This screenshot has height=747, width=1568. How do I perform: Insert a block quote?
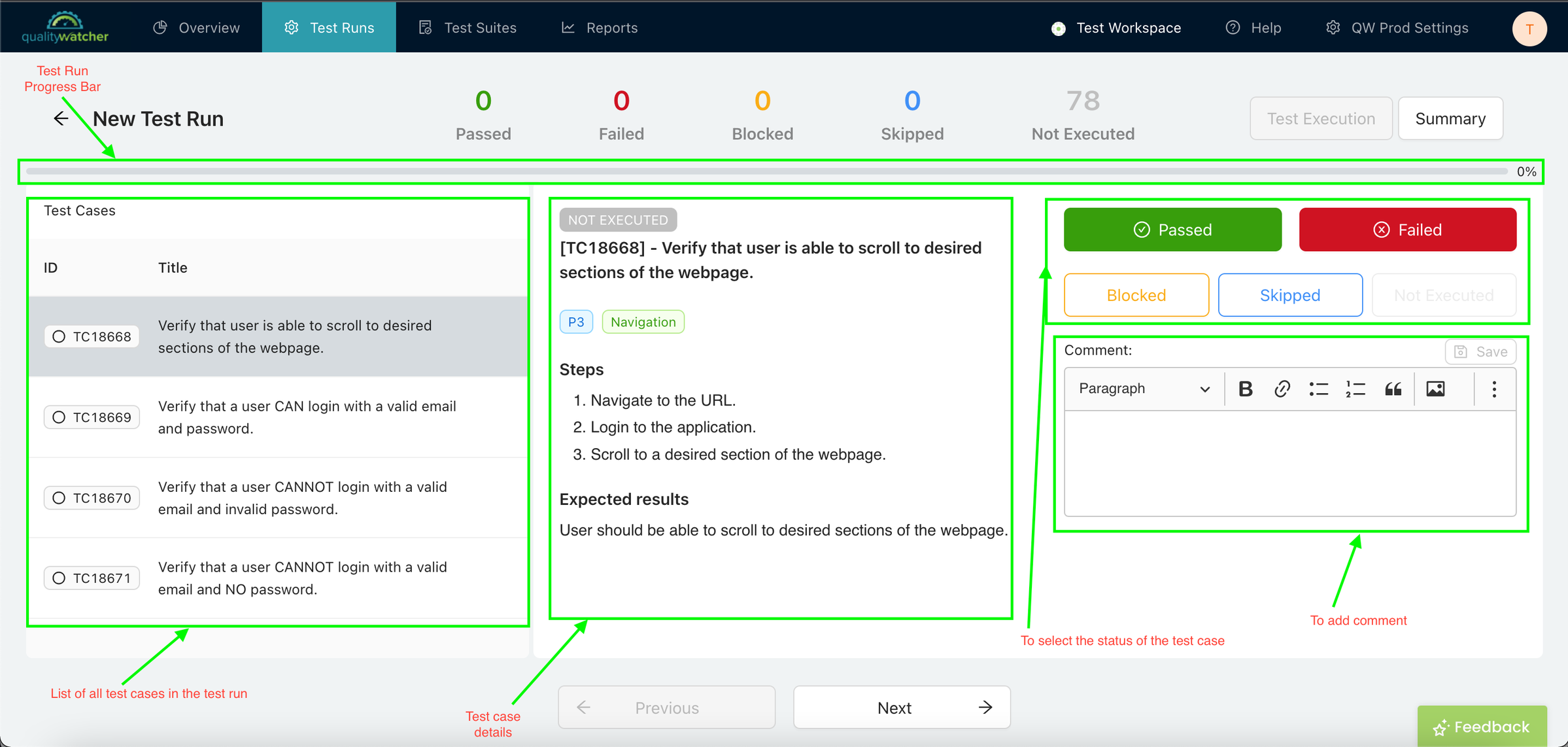point(1393,389)
